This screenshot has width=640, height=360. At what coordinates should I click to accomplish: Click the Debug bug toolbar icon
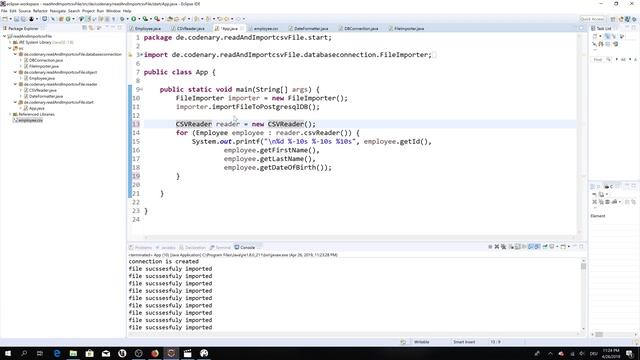click(x=122, y=19)
